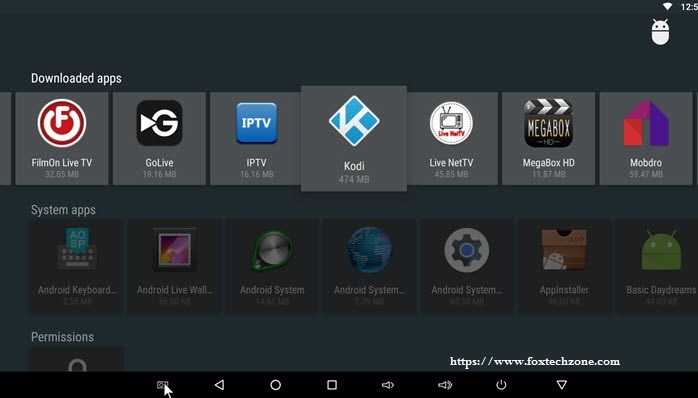This screenshot has height=398, width=698.
Task: Click the Android robot icon at top right
Action: pyautogui.click(x=660, y=32)
